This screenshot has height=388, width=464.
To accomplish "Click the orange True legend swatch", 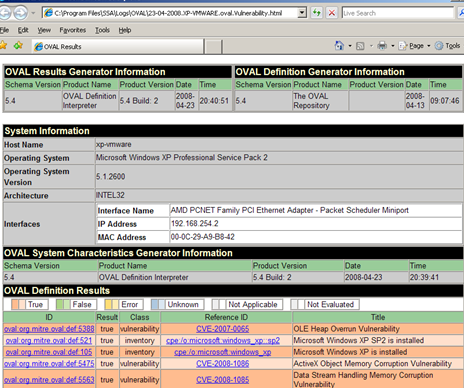I will click(x=18, y=304).
